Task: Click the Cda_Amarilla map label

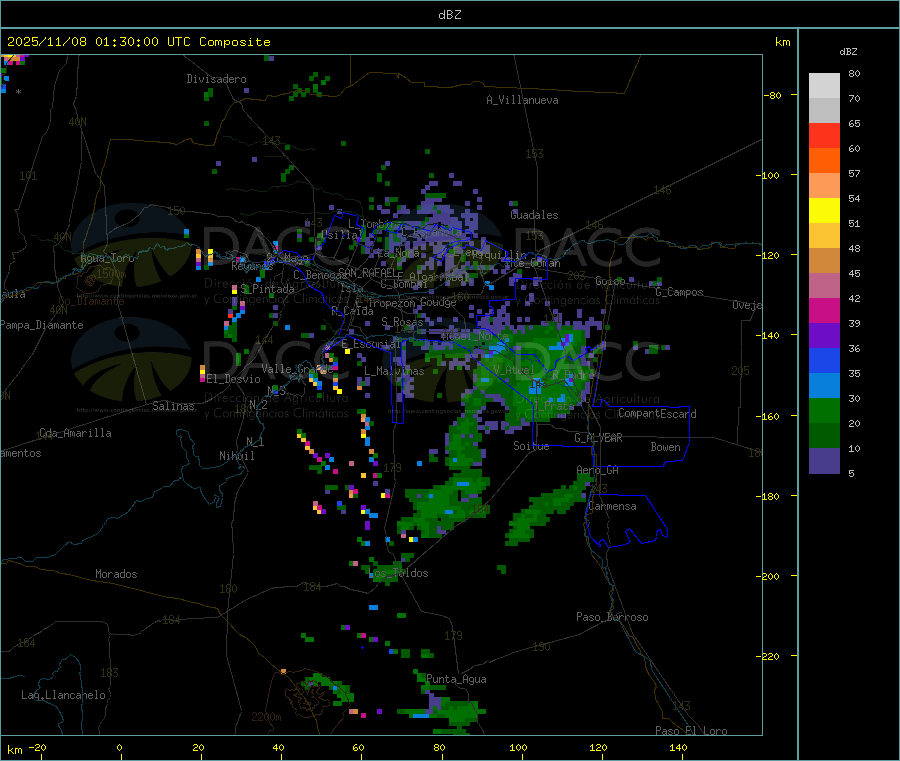Action: click(75, 433)
